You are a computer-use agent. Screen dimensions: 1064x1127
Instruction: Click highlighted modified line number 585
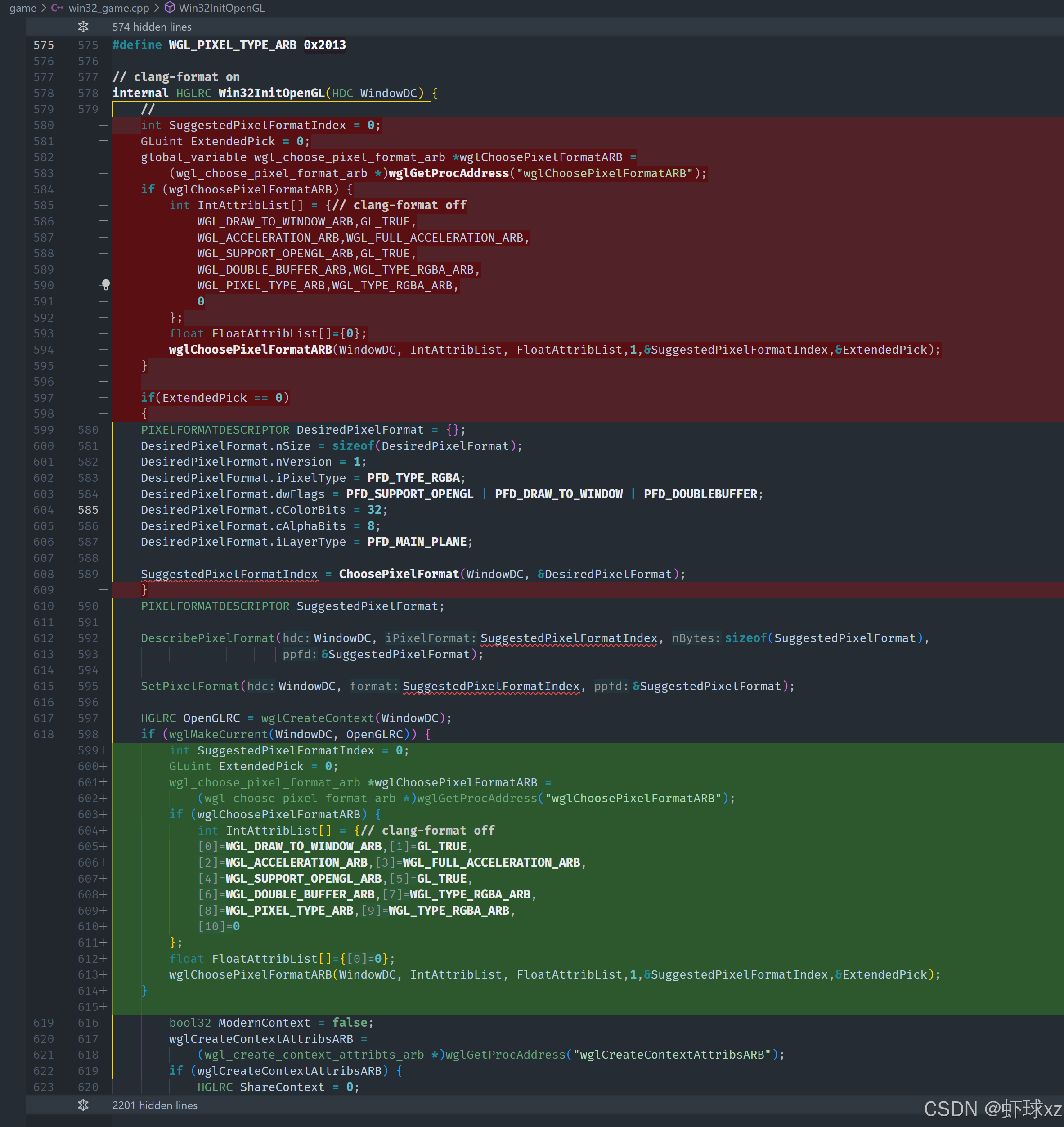(x=88, y=510)
